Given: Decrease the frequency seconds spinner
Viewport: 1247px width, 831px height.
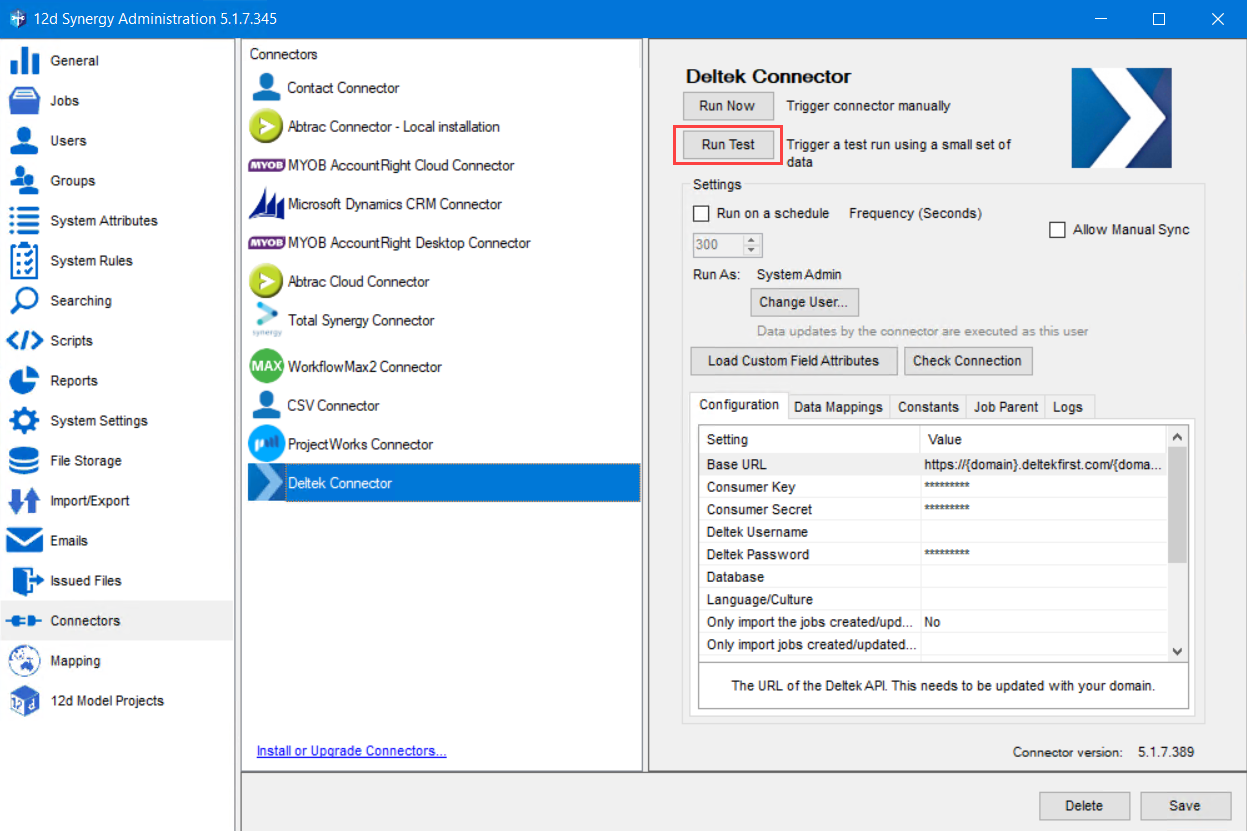Looking at the screenshot, I should (x=752, y=250).
